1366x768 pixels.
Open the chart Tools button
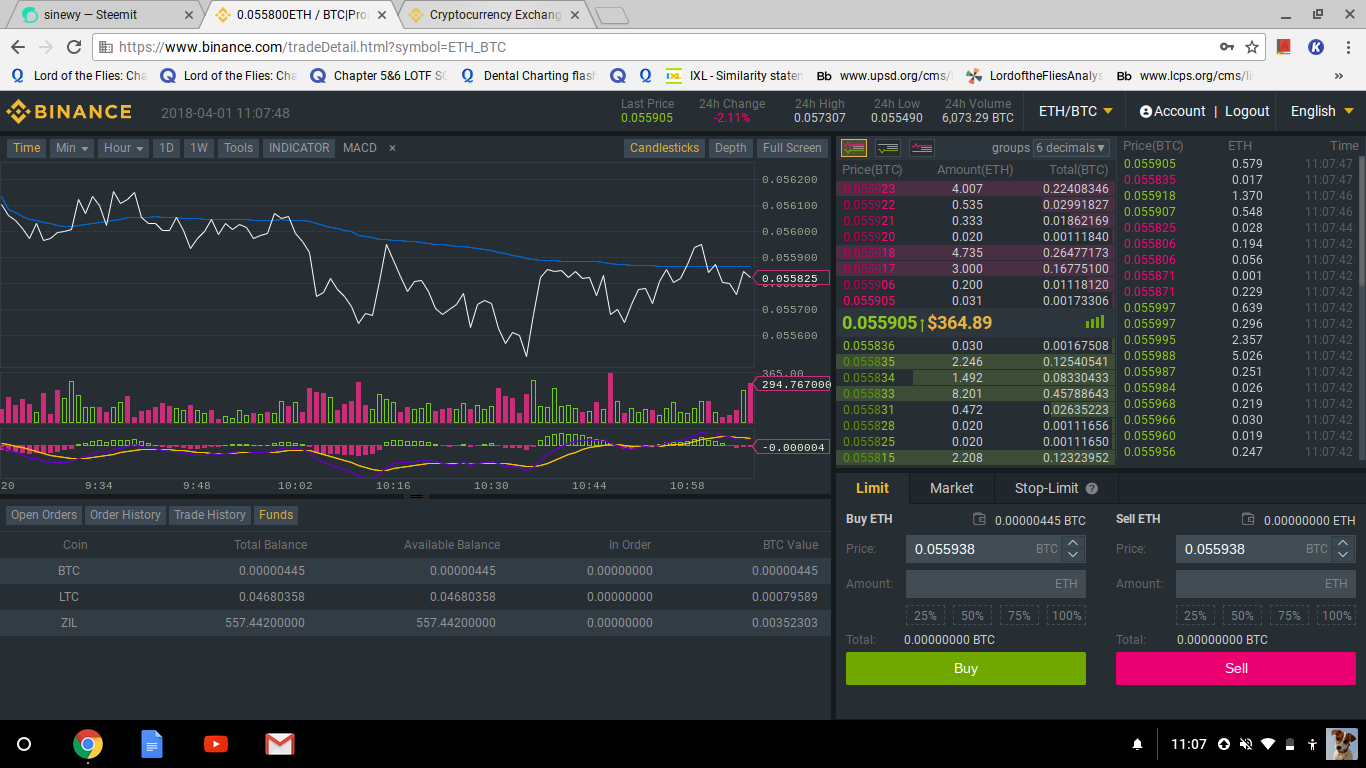(x=238, y=148)
